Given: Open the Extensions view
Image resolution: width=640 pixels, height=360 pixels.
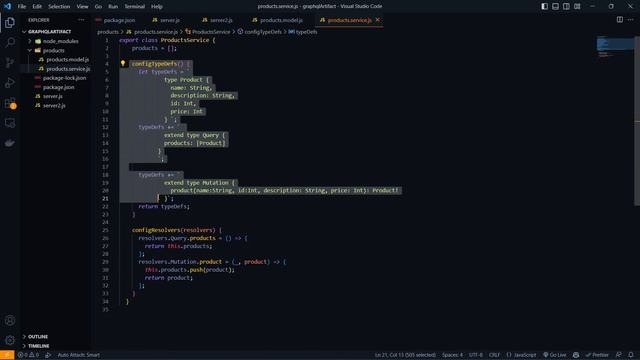Looking at the screenshot, I should 10,103.
